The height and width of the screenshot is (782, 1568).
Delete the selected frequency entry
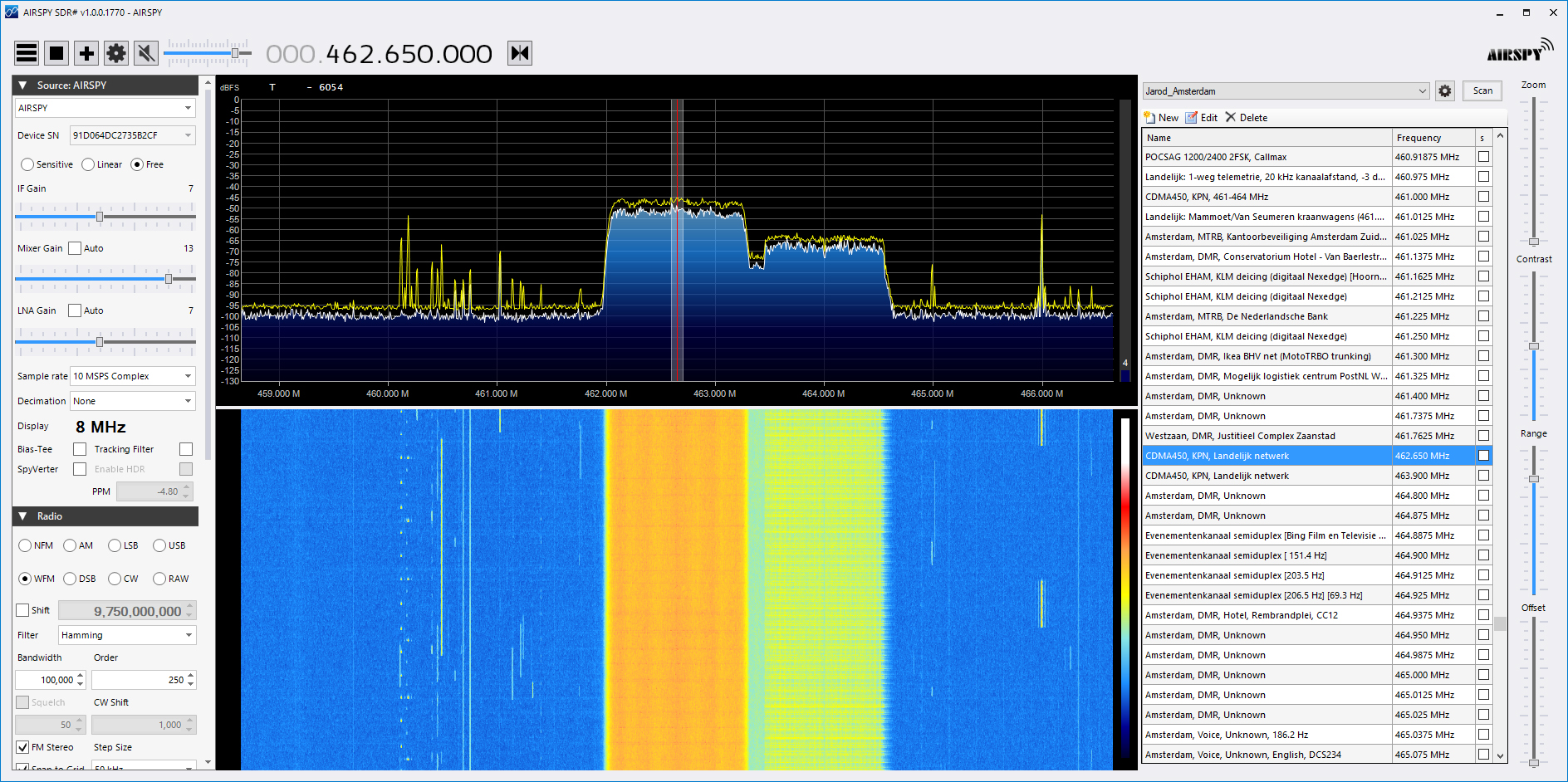click(1247, 118)
